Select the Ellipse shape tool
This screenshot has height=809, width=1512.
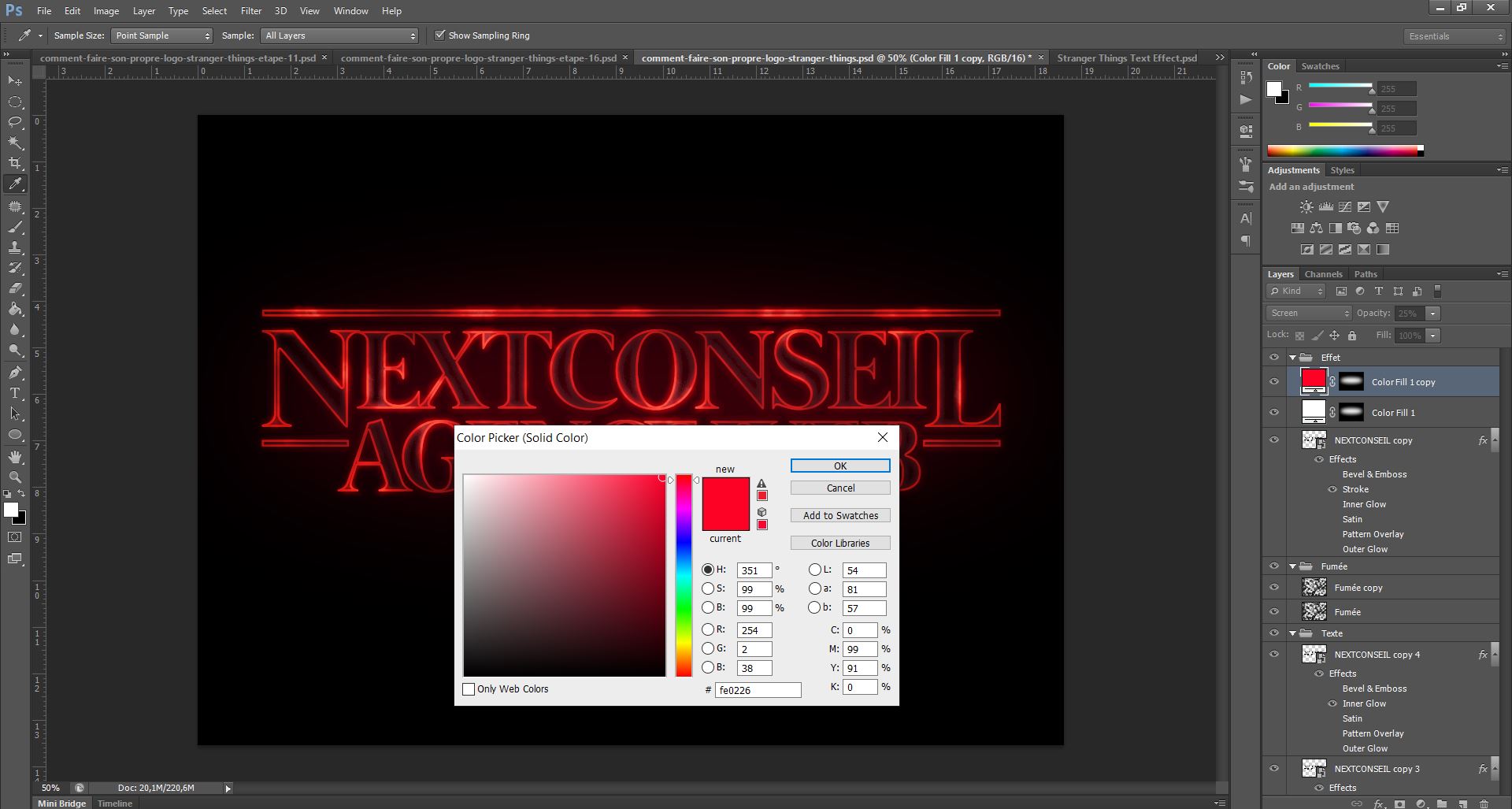pos(15,435)
